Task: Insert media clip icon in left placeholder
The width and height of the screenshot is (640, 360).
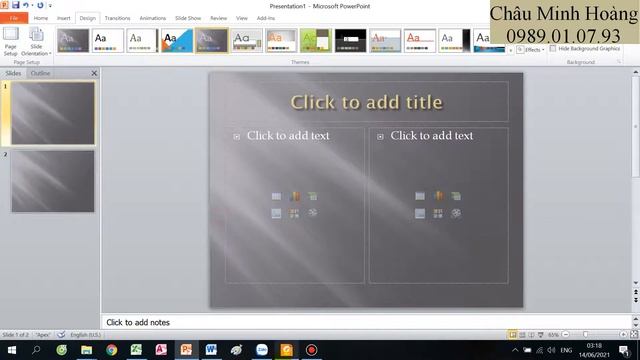Action: point(313,213)
